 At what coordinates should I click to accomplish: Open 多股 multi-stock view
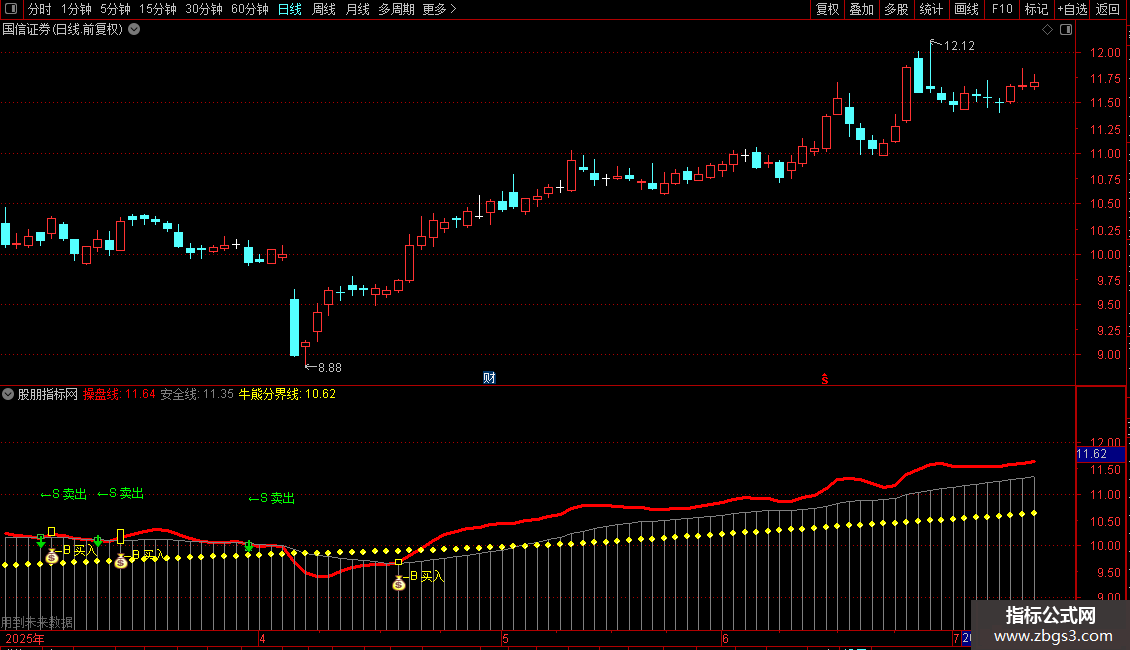point(896,9)
